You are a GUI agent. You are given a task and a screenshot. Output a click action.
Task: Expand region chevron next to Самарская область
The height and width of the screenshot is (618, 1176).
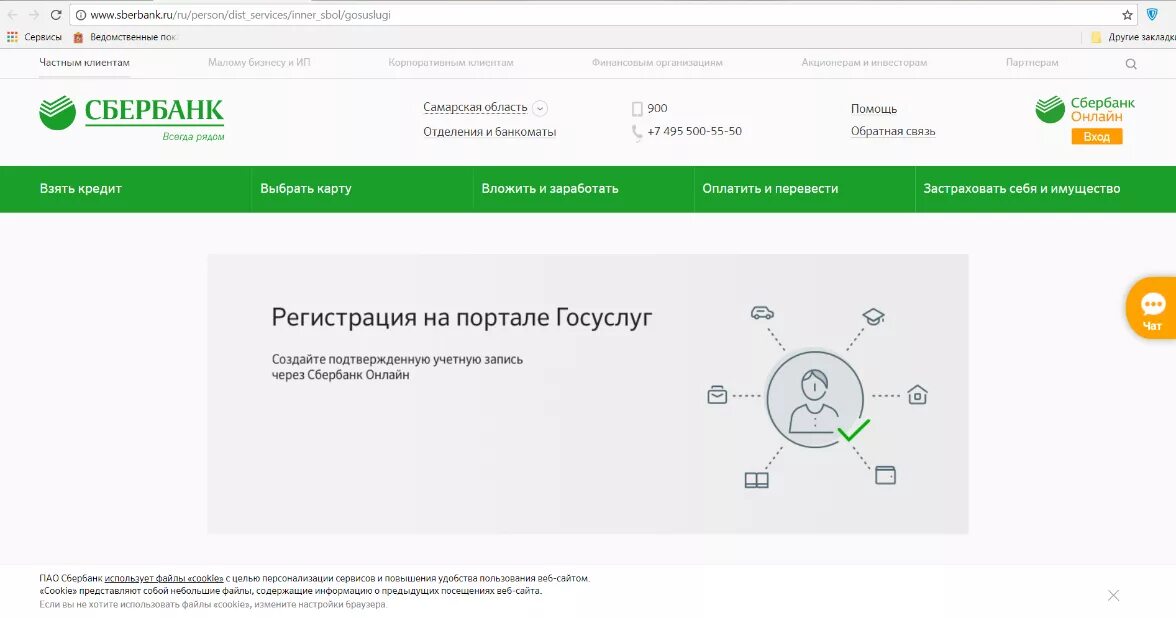(540, 108)
